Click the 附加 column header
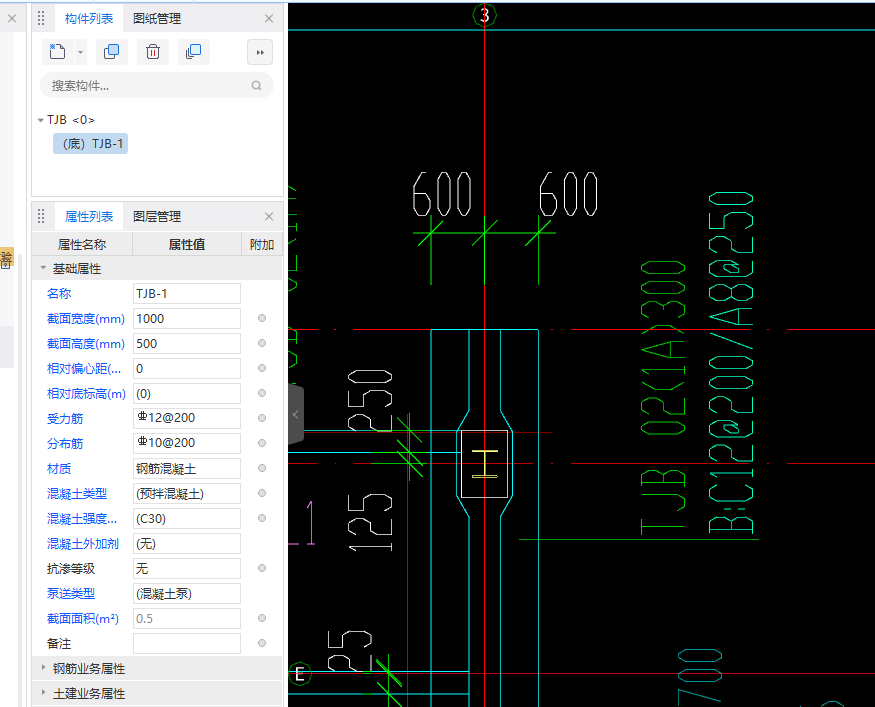The height and width of the screenshot is (707, 875). [262, 244]
